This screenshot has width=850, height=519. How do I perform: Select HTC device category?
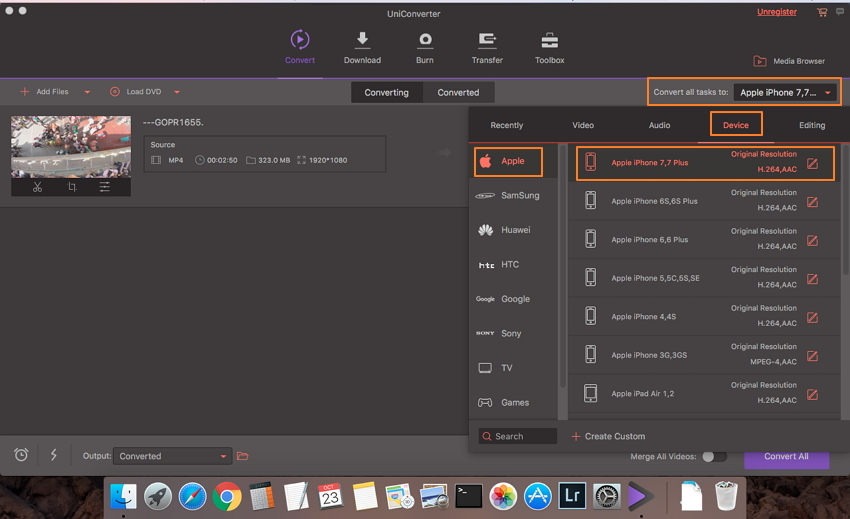click(513, 265)
